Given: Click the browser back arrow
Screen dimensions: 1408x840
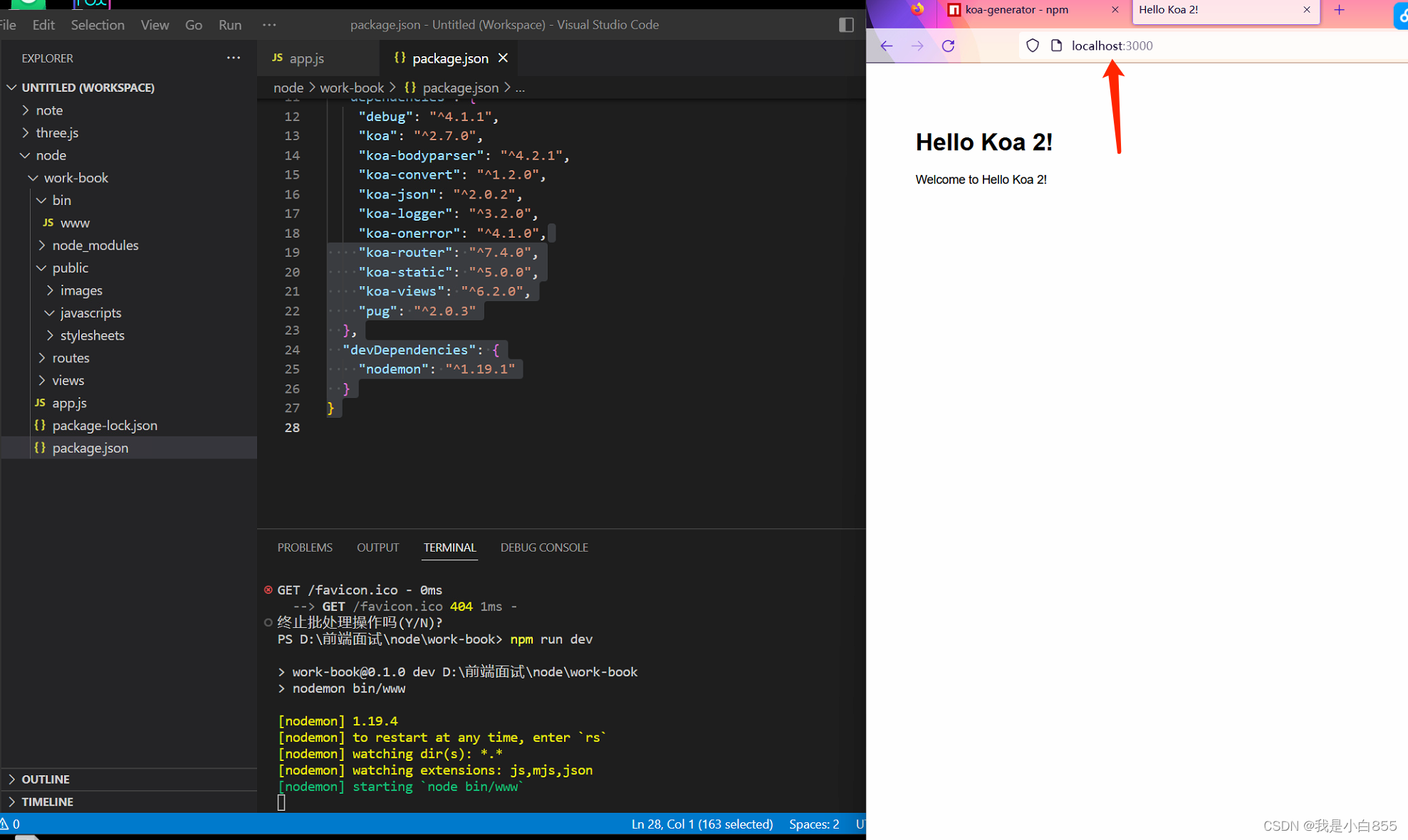Looking at the screenshot, I should pos(886,46).
